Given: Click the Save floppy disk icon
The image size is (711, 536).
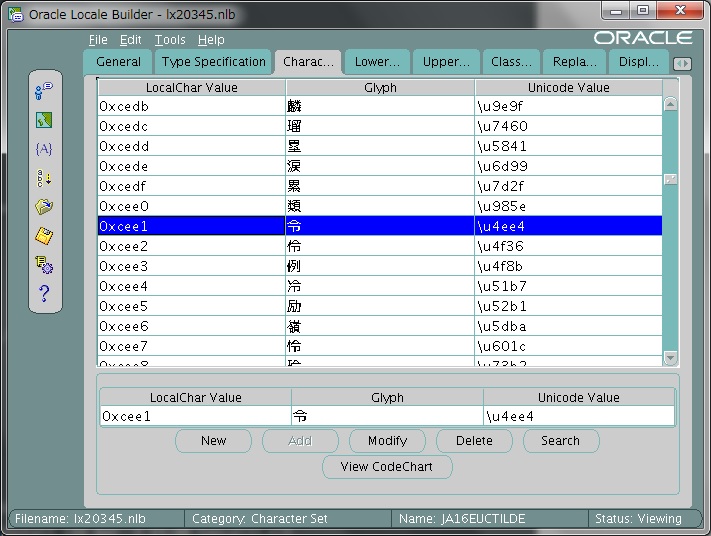Looking at the screenshot, I should click(44, 236).
